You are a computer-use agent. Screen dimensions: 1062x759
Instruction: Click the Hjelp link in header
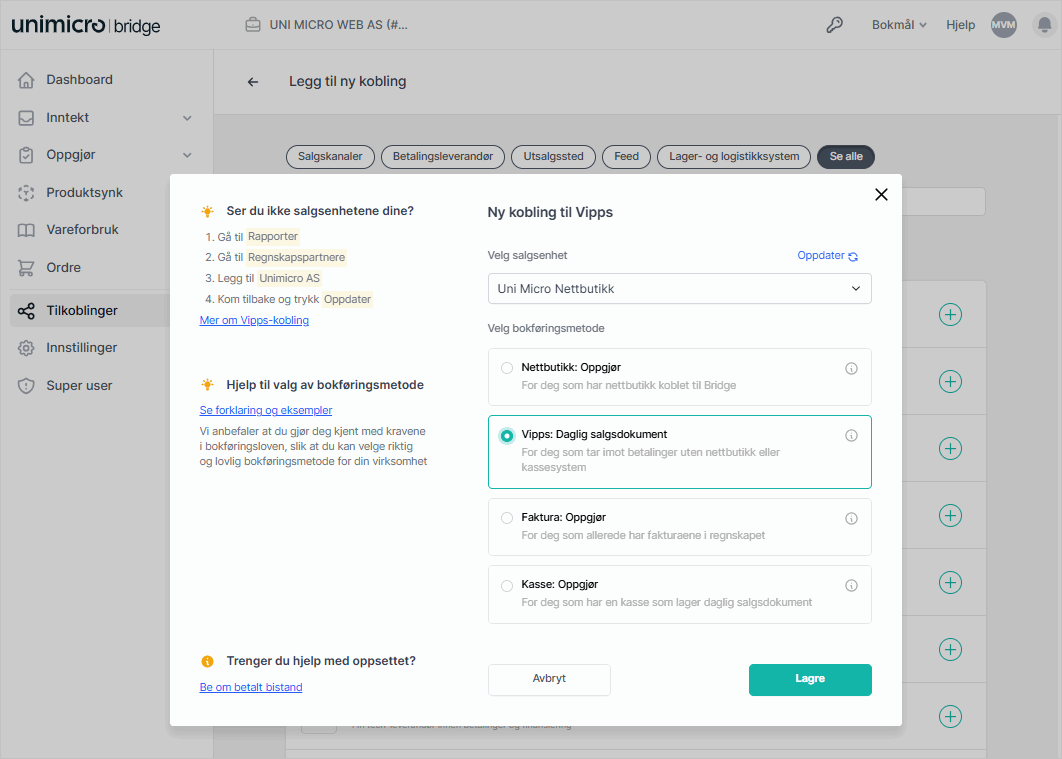coord(960,25)
